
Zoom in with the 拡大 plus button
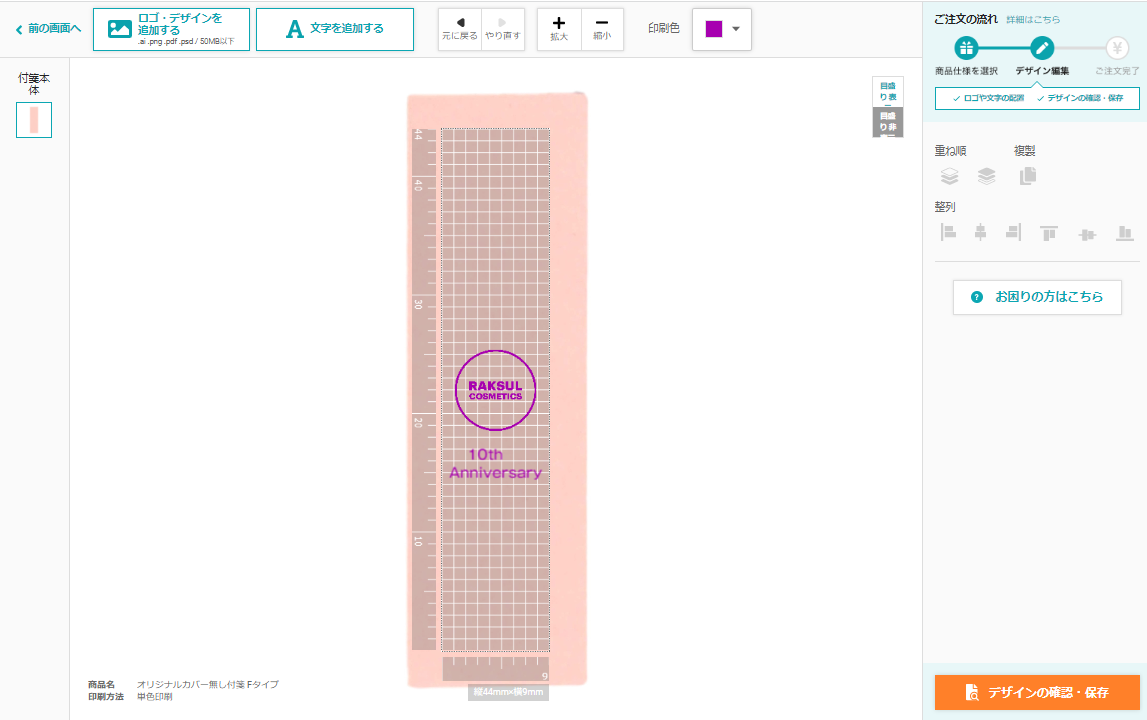(x=559, y=29)
